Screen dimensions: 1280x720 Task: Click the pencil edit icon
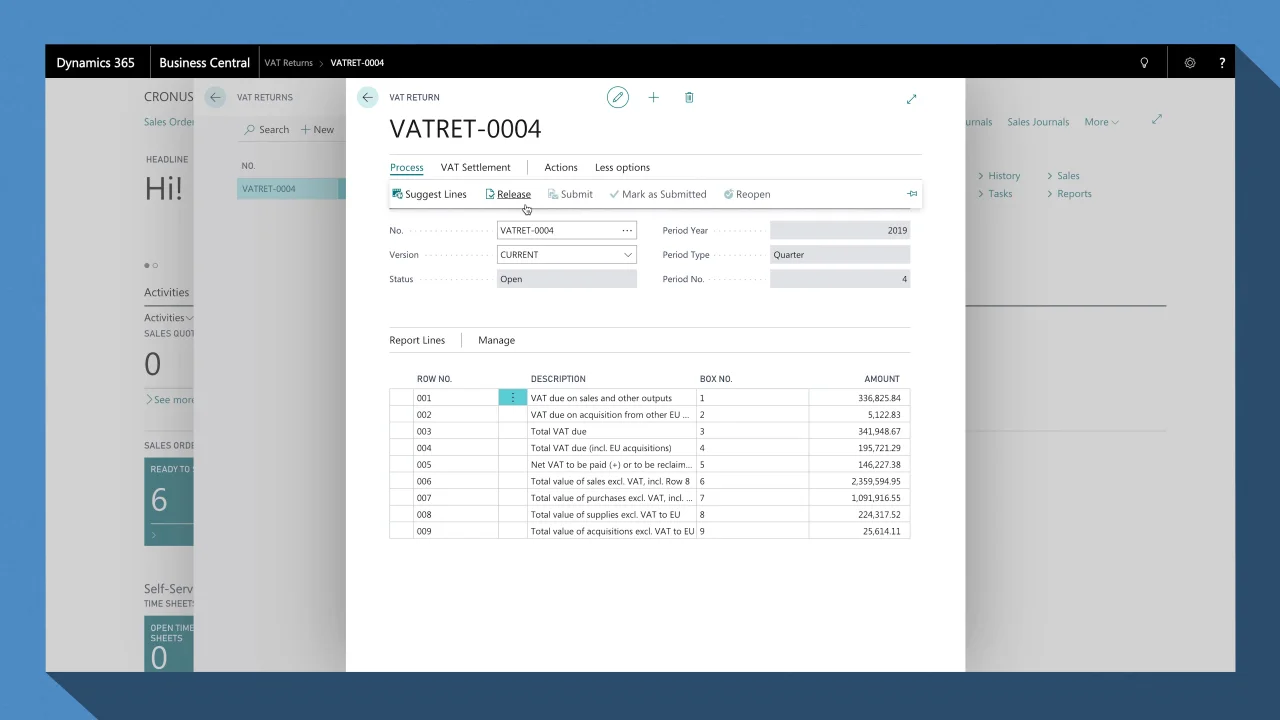618,97
